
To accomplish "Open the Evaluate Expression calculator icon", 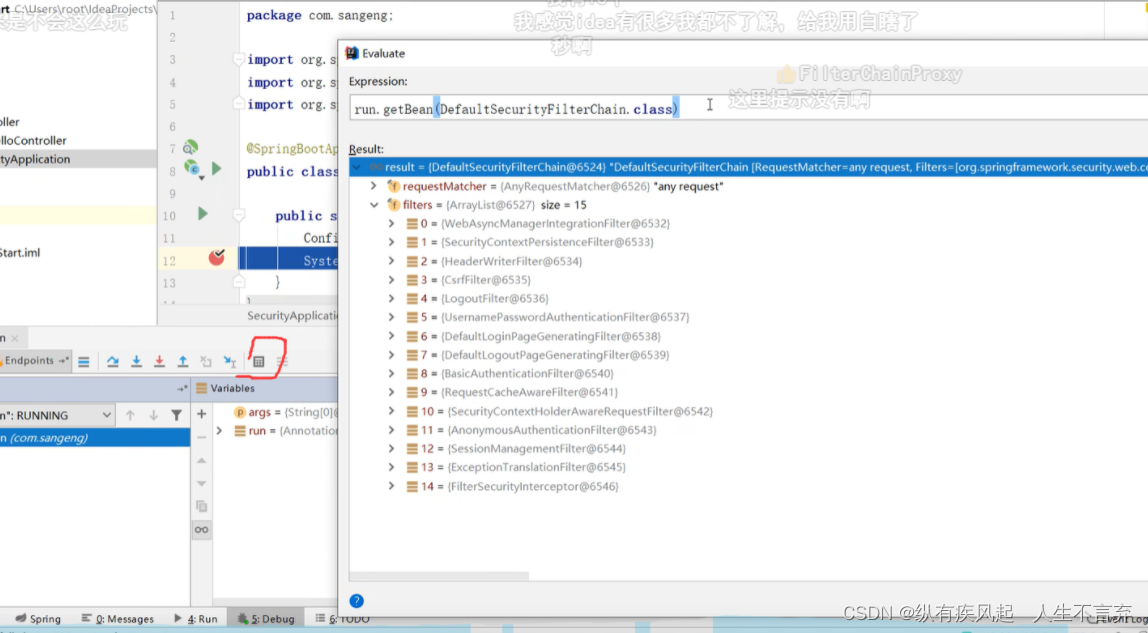I will [260, 361].
